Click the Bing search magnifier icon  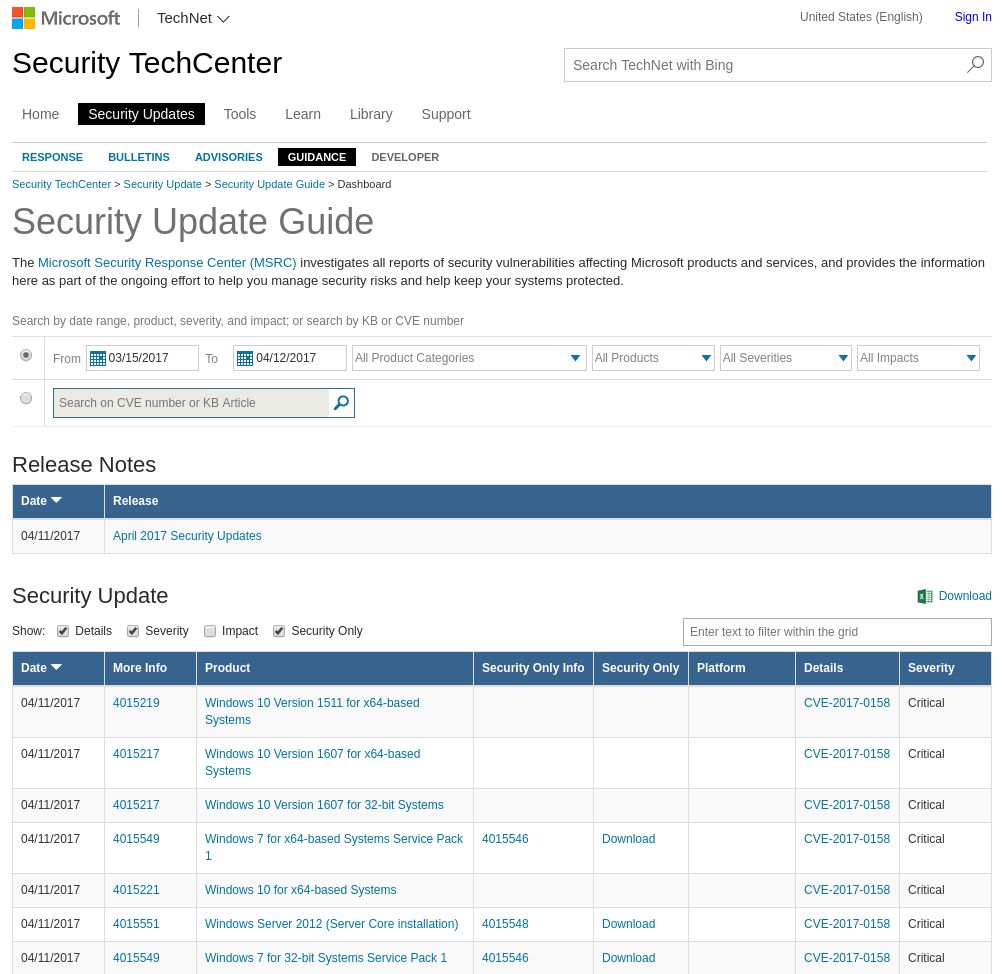pos(975,64)
